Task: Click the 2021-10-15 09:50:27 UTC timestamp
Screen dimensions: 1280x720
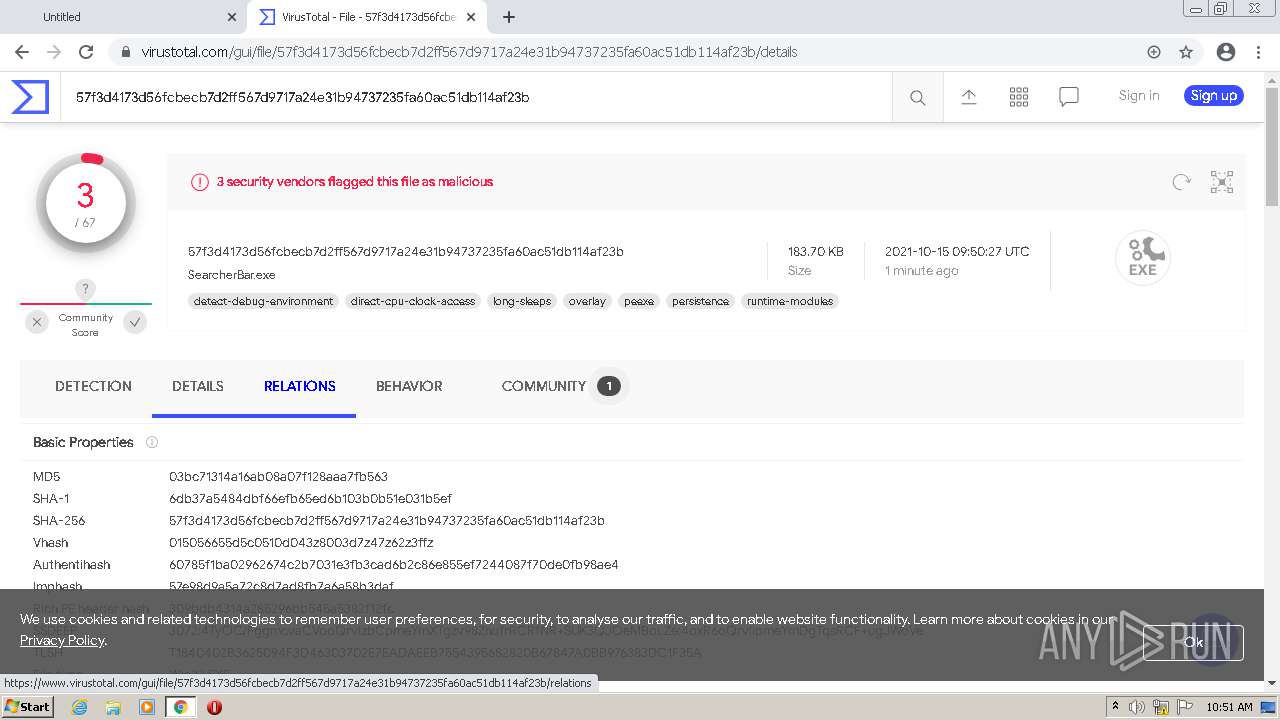Action: point(957,252)
